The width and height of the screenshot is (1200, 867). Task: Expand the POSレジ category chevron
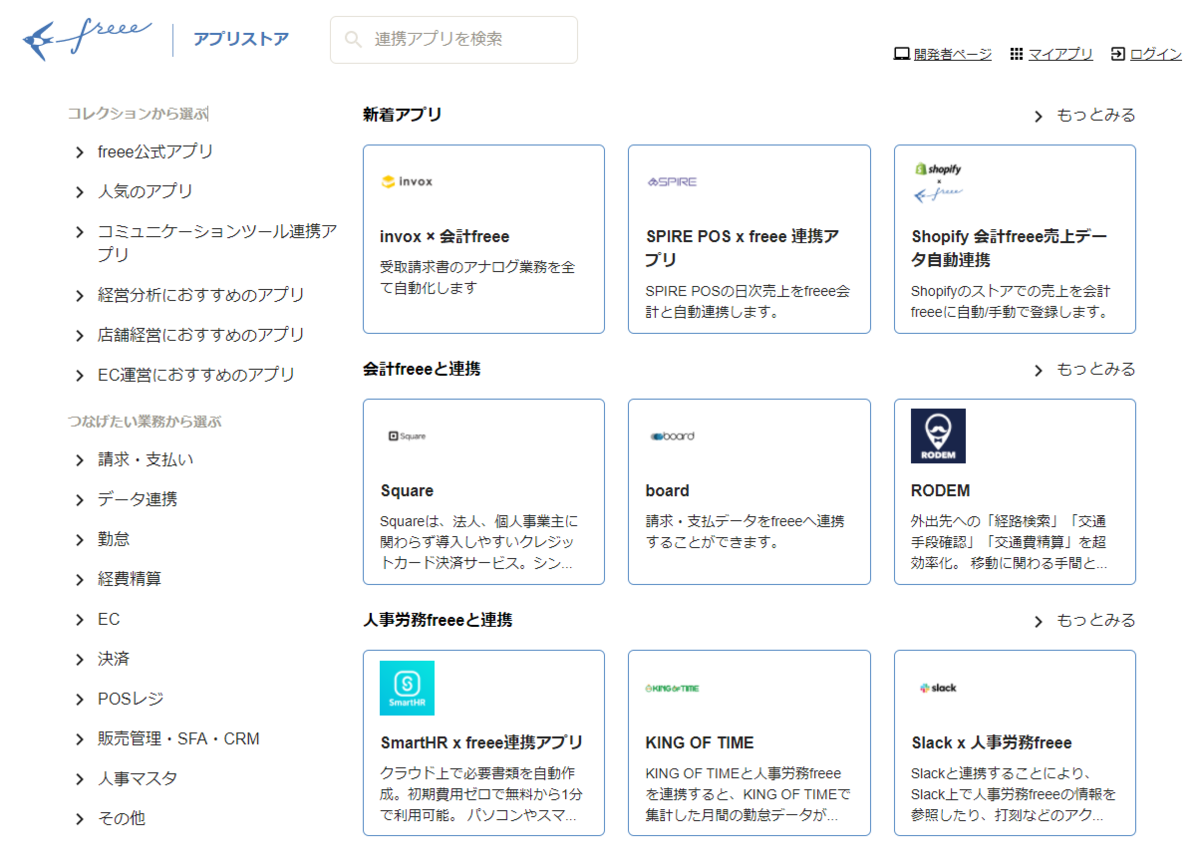(x=80, y=699)
